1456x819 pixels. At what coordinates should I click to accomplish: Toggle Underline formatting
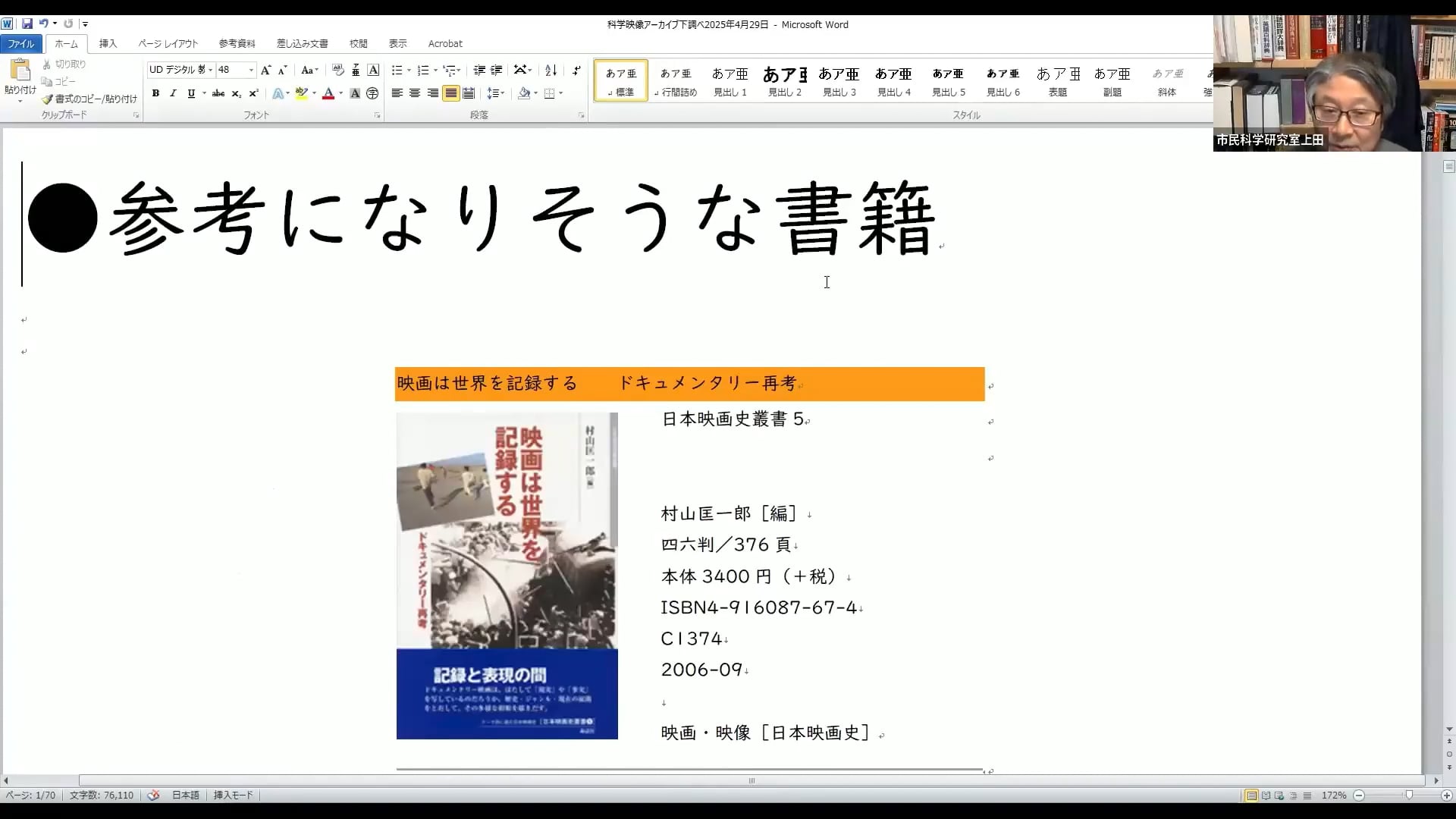click(191, 93)
